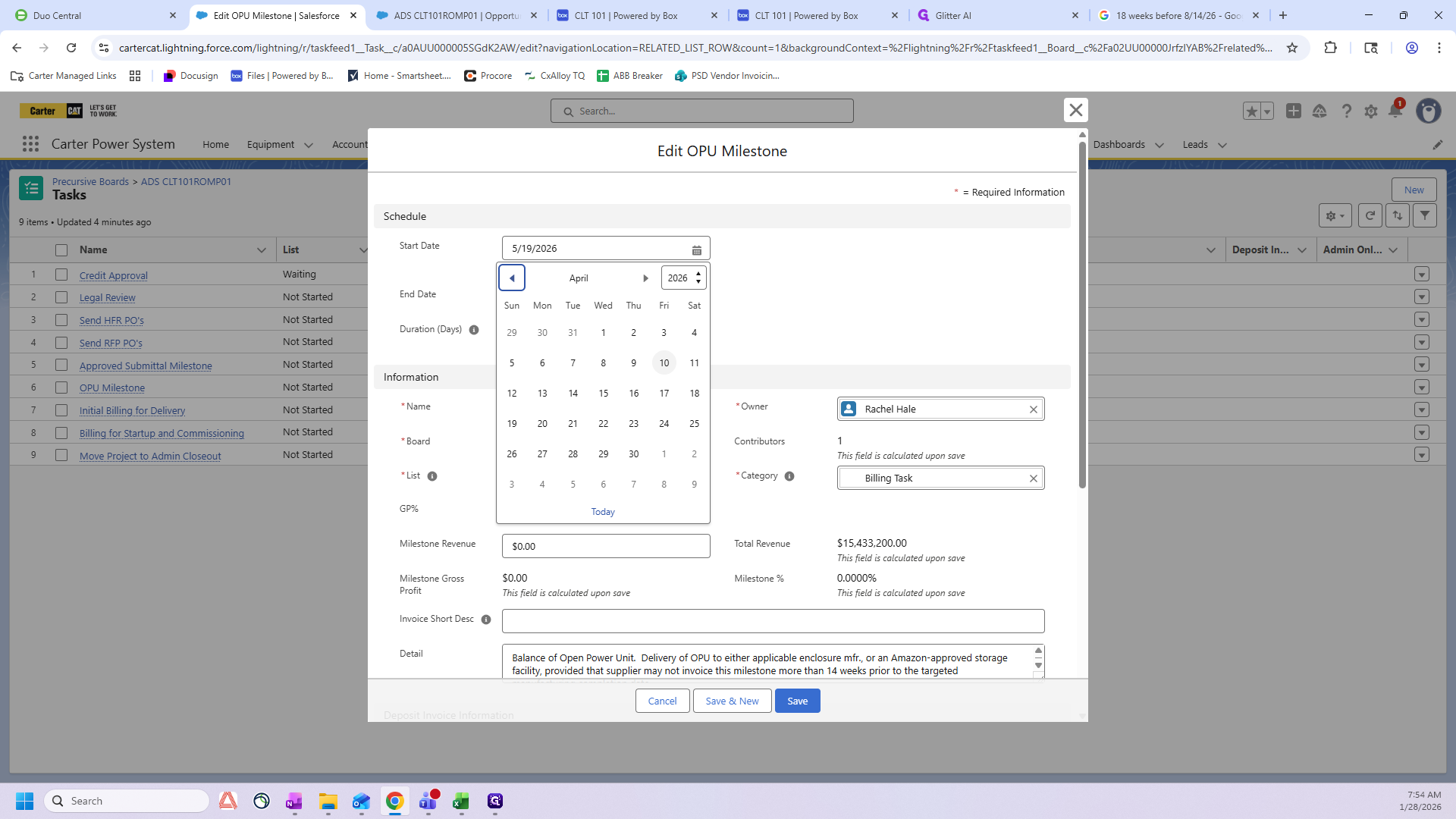Expand the Equipment nav menu chevron
Image resolution: width=1456 pixels, height=819 pixels.
click(x=308, y=145)
